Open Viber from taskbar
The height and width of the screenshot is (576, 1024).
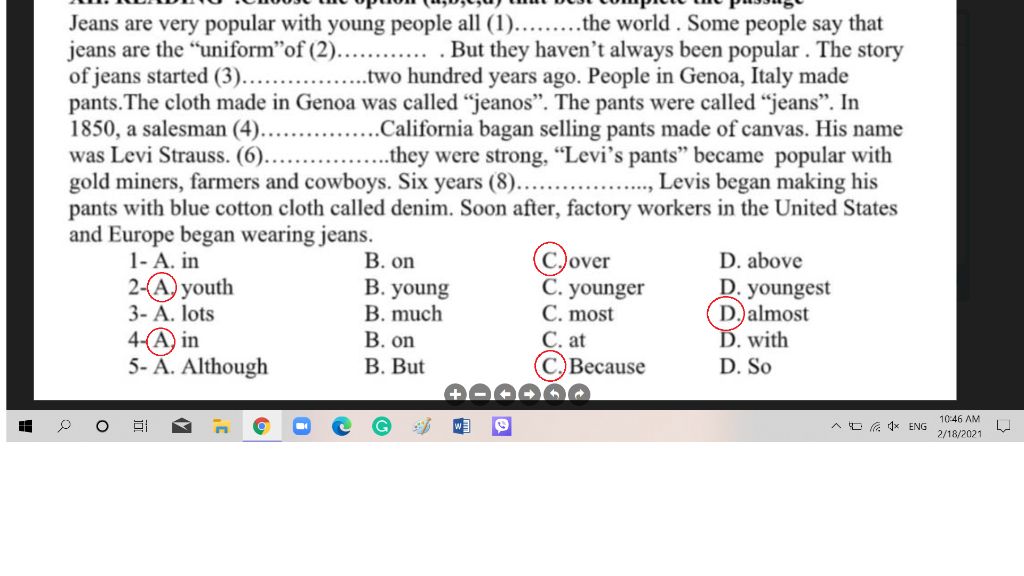[502, 426]
